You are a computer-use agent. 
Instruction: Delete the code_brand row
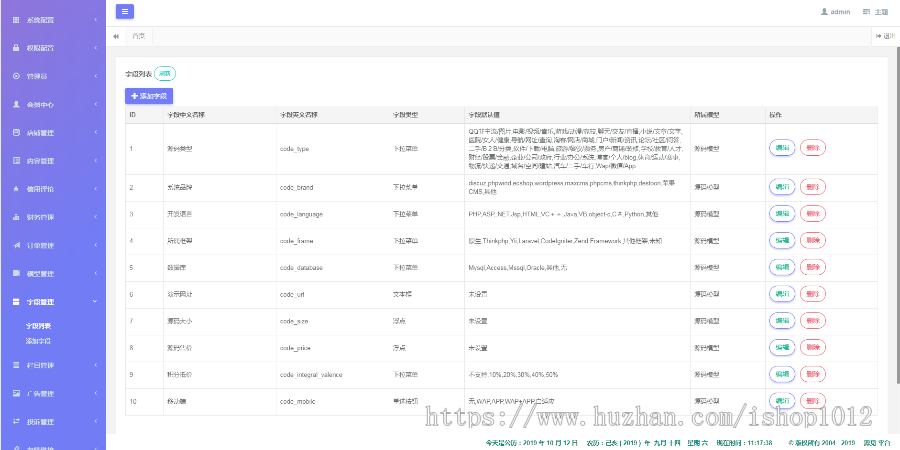(813, 187)
